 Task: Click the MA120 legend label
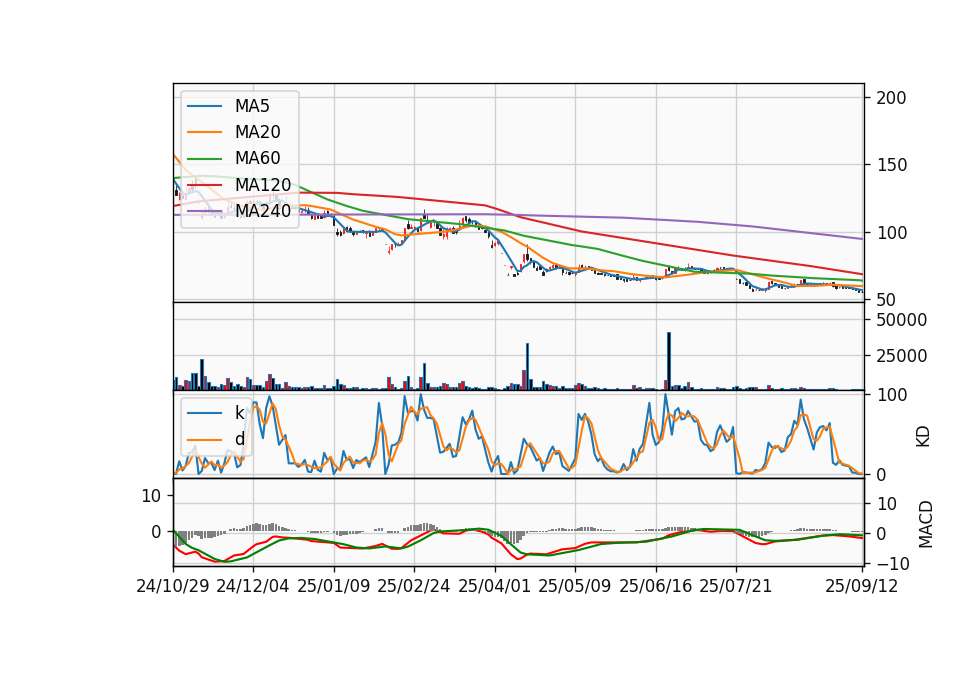point(263,184)
